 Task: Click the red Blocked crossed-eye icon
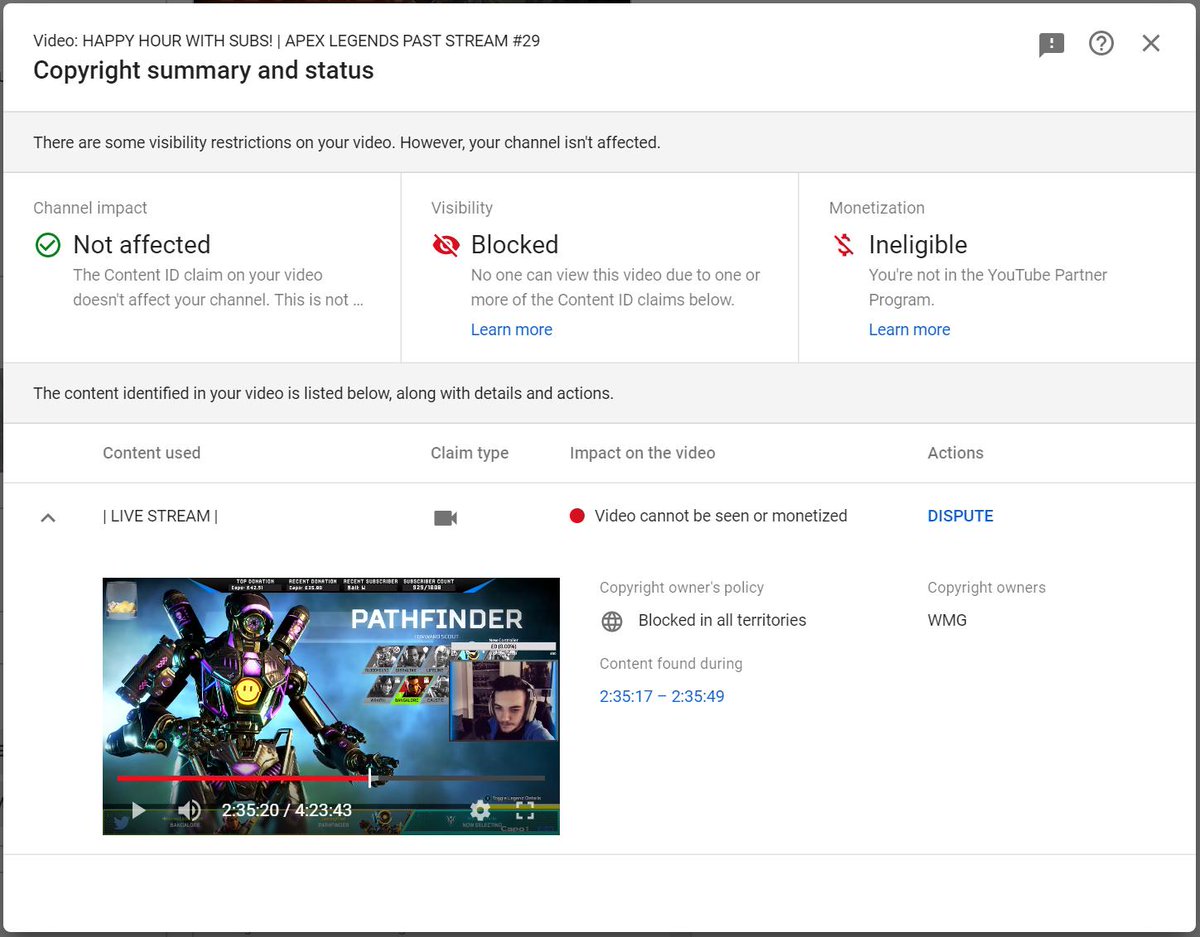445,245
